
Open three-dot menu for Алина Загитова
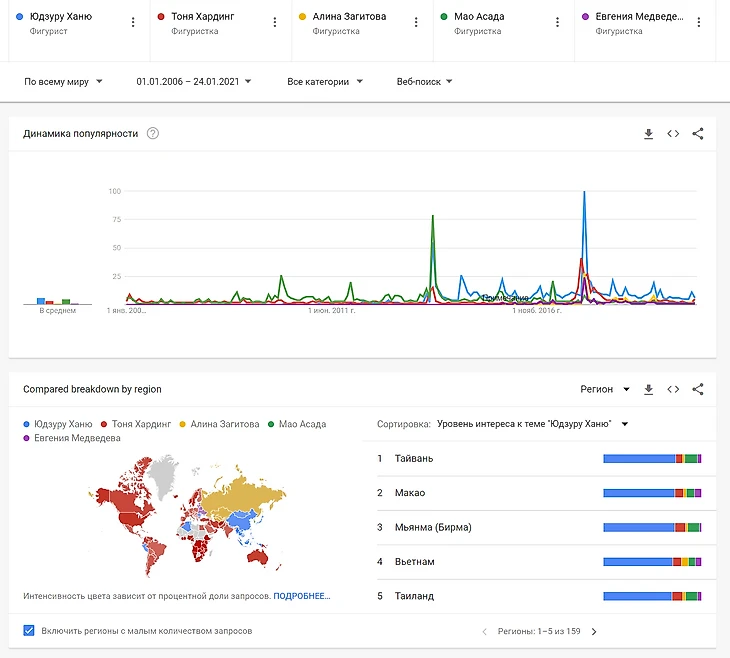pos(416,22)
